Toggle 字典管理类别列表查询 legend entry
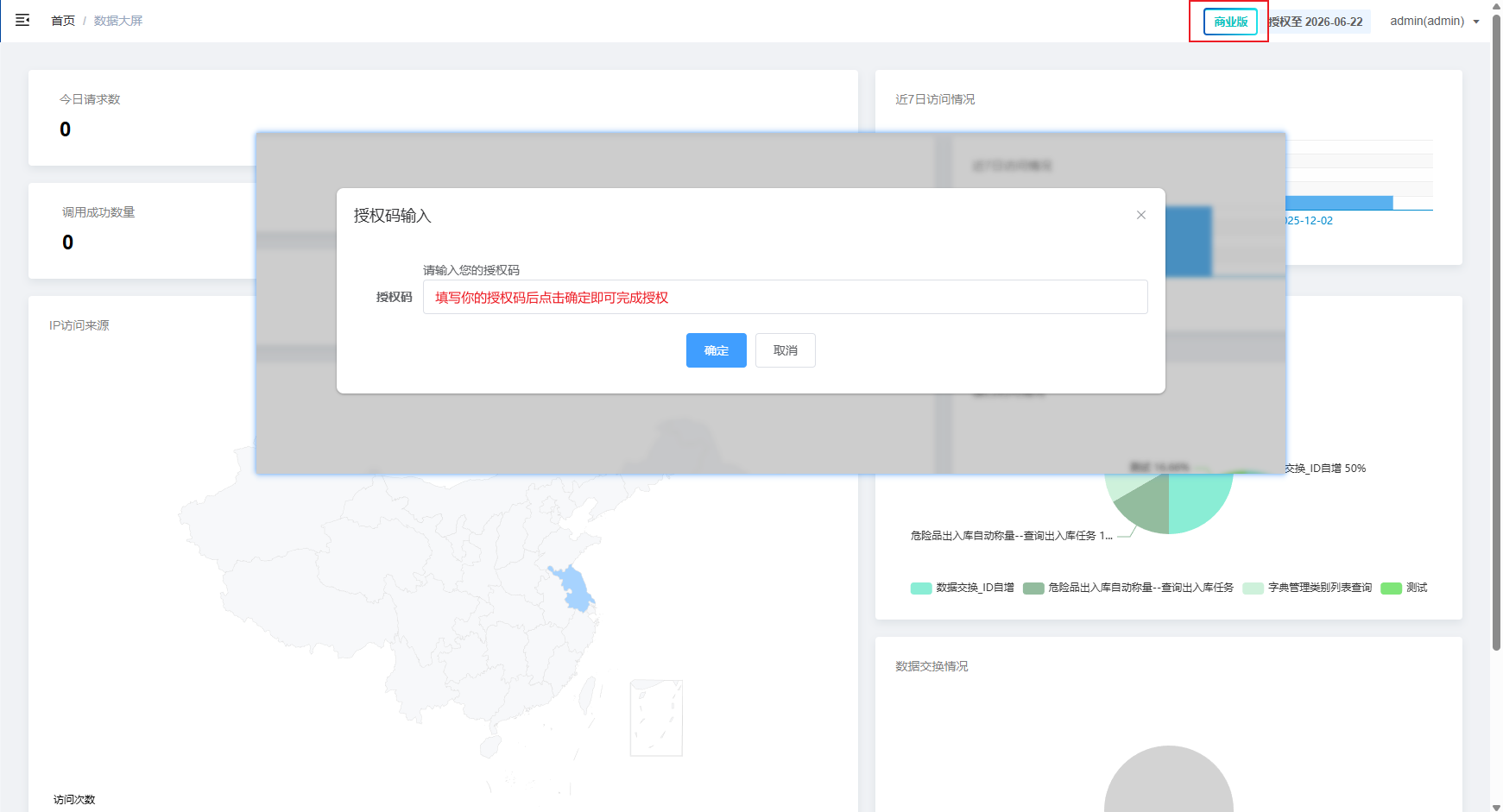1503x812 pixels. point(1307,588)
